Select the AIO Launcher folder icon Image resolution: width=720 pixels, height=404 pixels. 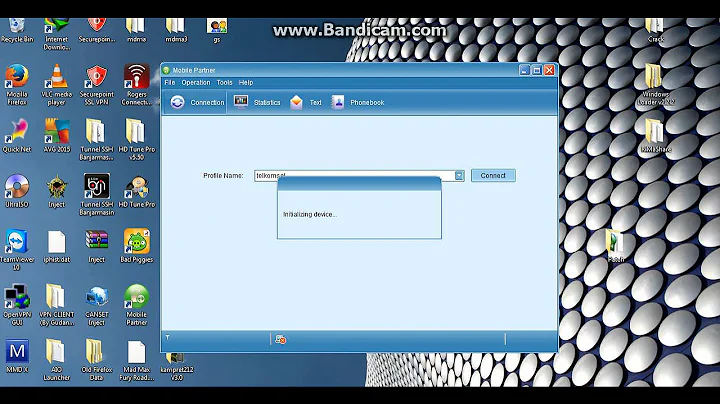[x=56, y=360]
